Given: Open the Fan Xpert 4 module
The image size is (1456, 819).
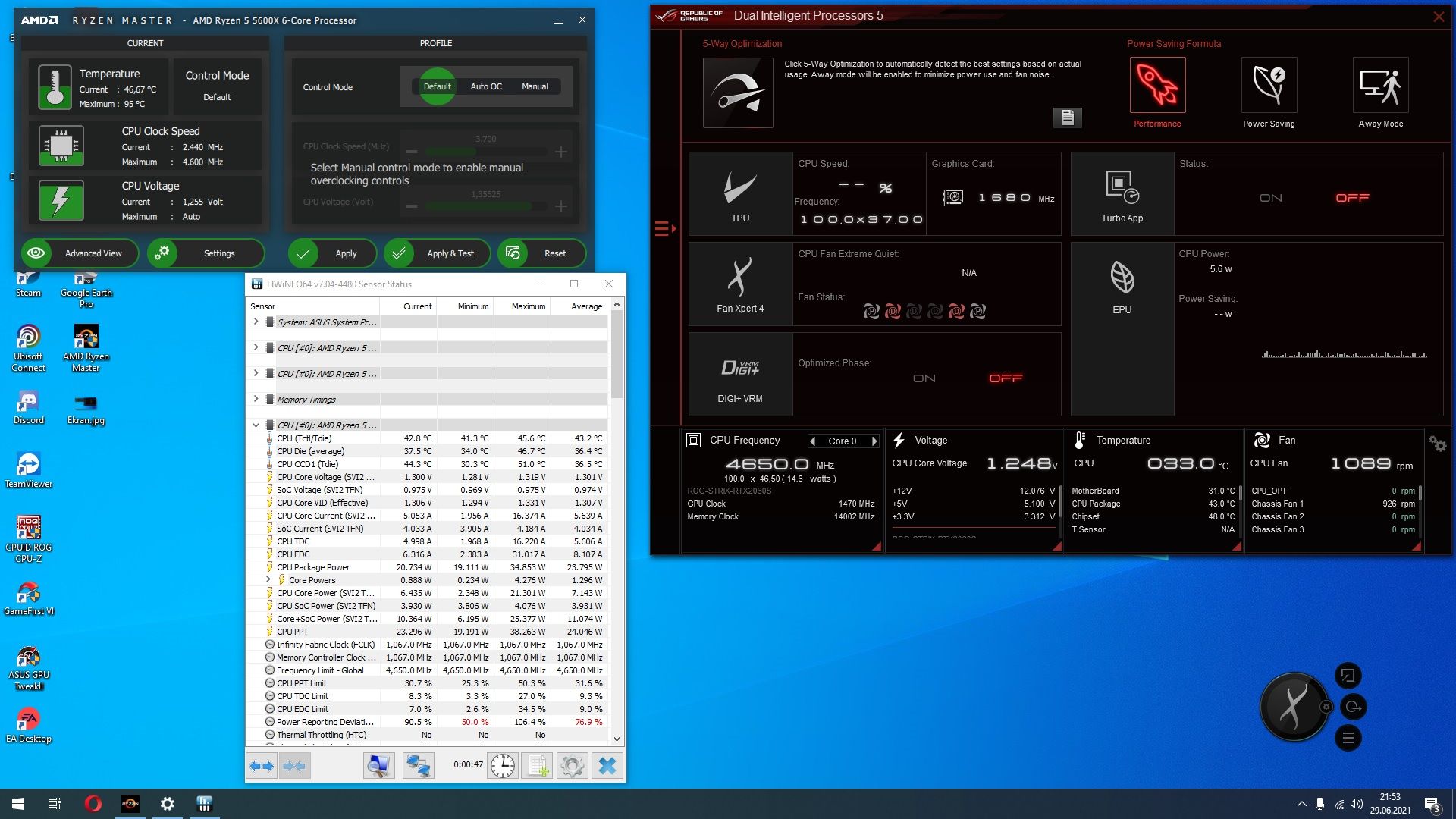Looking at the screenshot, I should tap(740, 284).
